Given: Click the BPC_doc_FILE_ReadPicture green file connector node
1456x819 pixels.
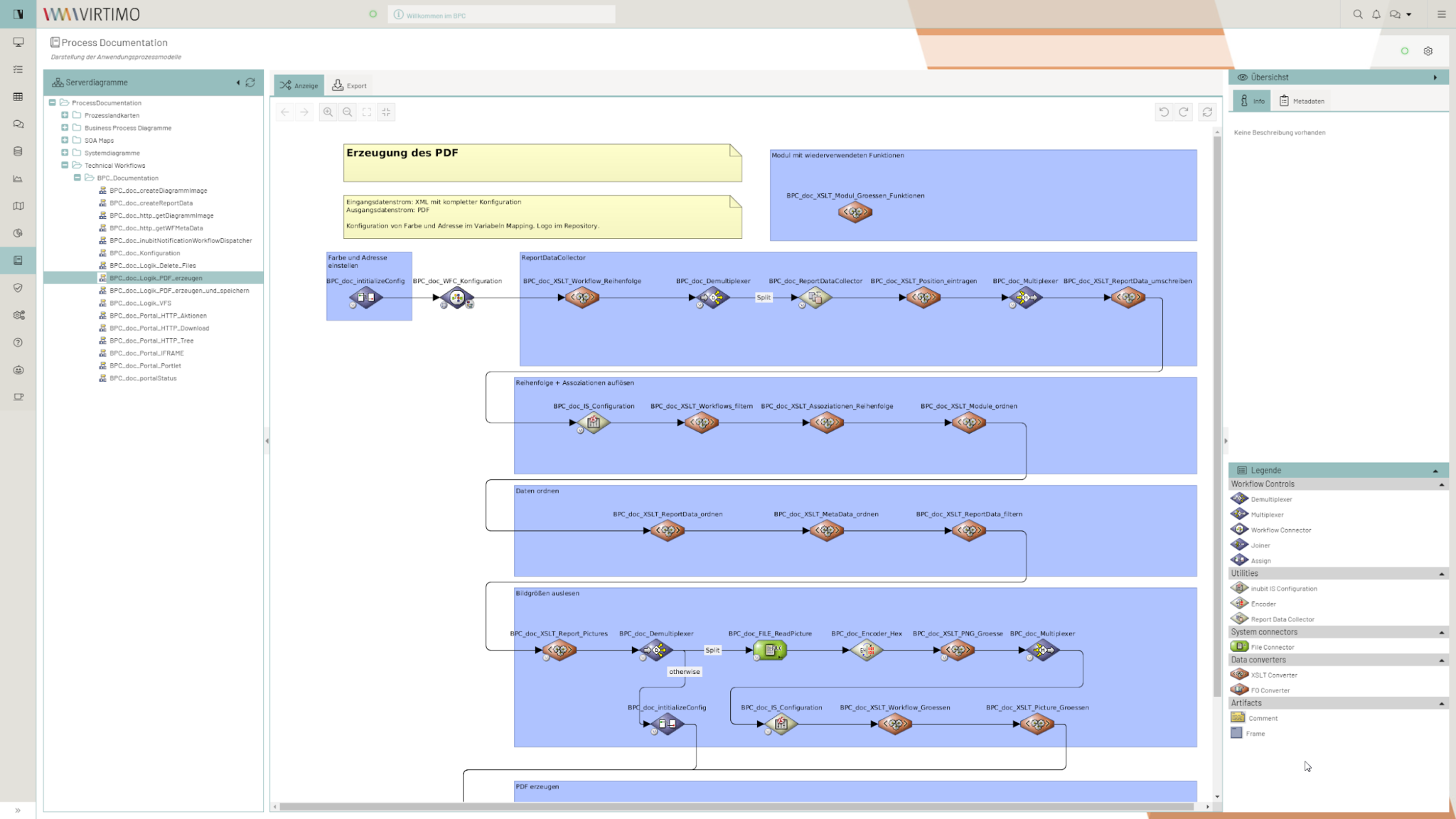Looking at the screenshot, I should coord(770,650).
